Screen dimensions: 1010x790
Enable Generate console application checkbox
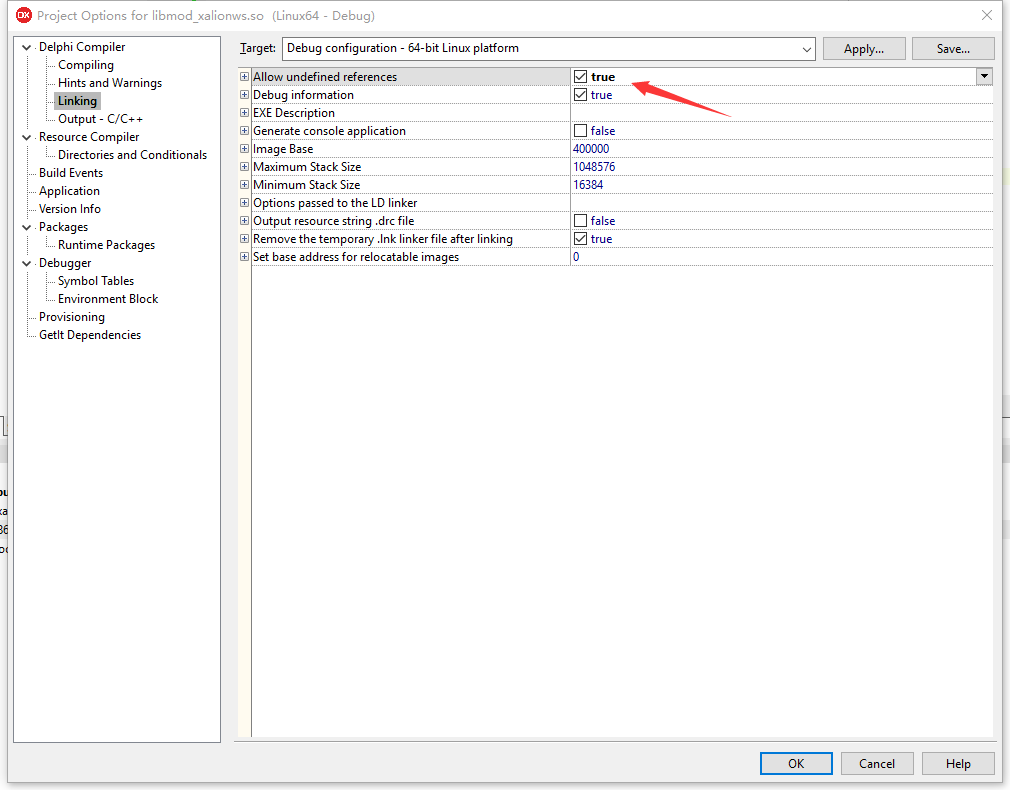click(580, 131)
